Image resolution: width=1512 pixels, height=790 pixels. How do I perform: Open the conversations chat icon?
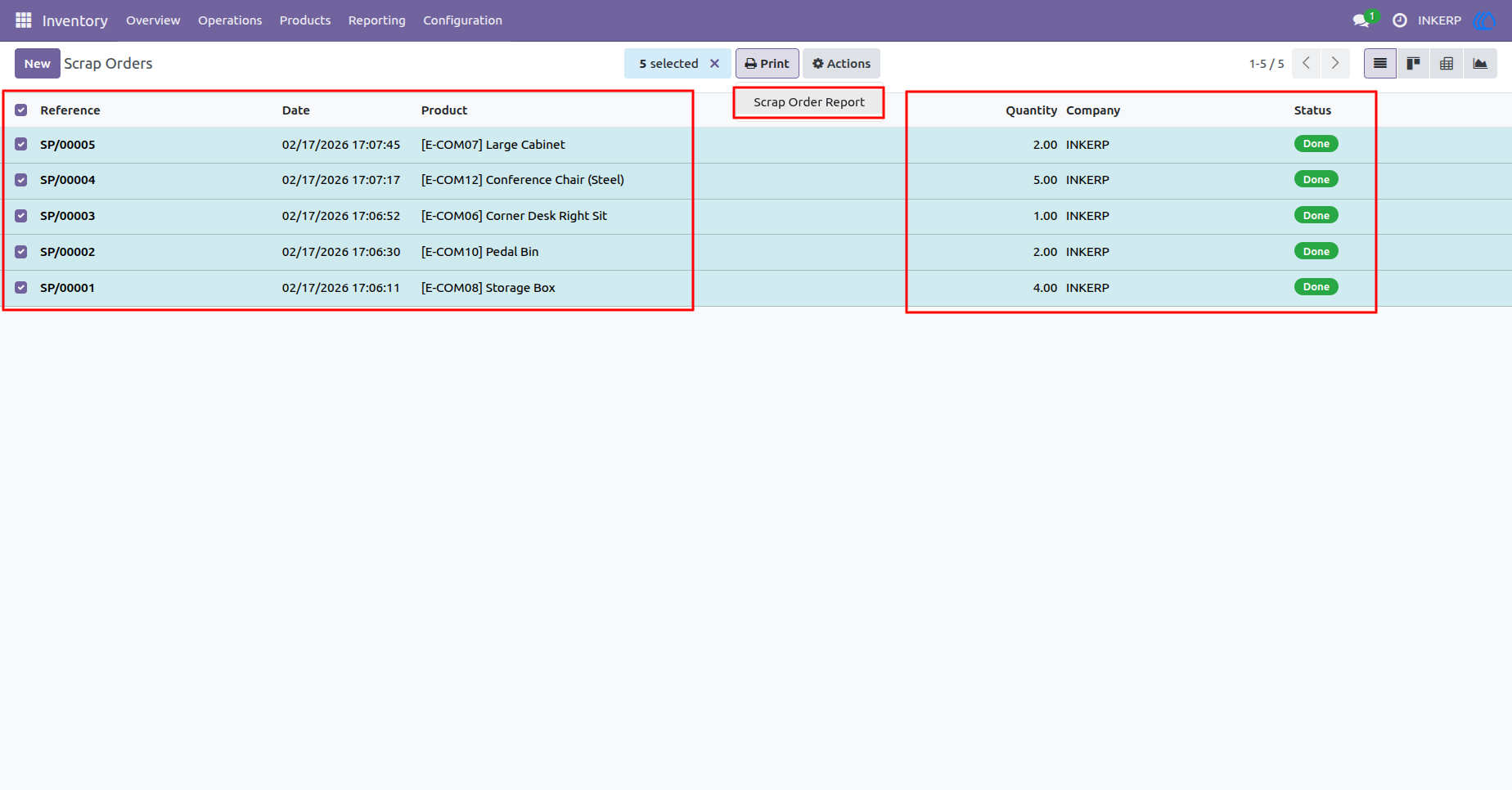(x=1361, y=20)
